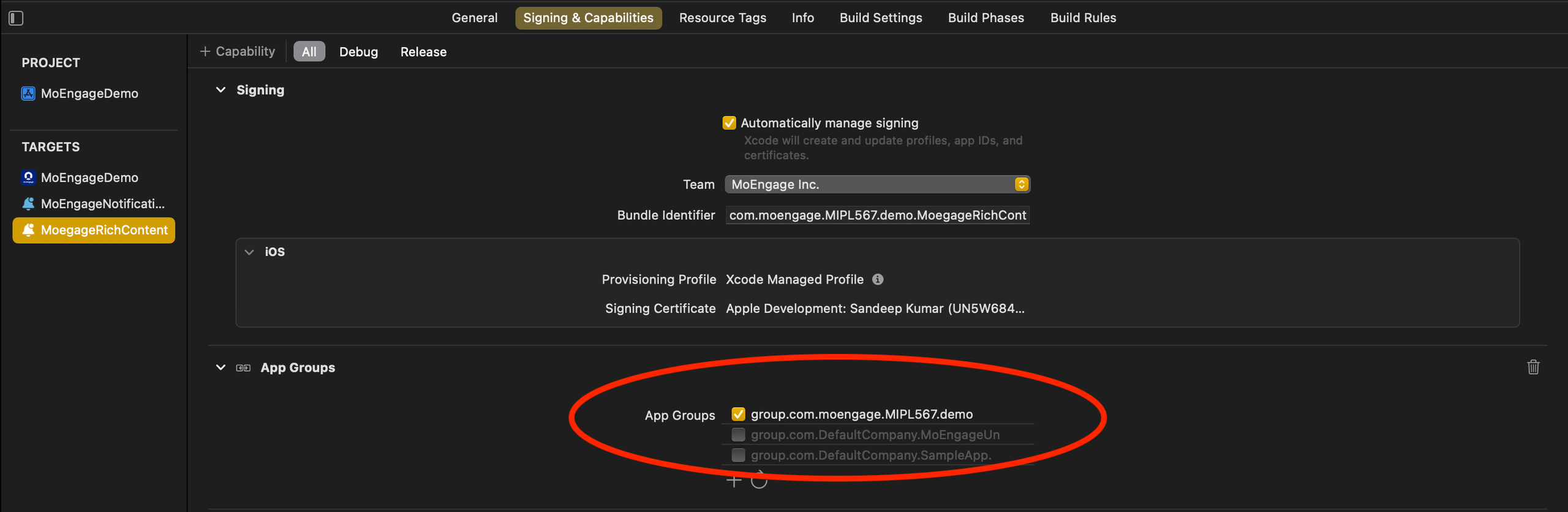Screen dimensions: 1568x512
Task: Uncheck Automatically manage signing
Action: (x=729, y=123)
